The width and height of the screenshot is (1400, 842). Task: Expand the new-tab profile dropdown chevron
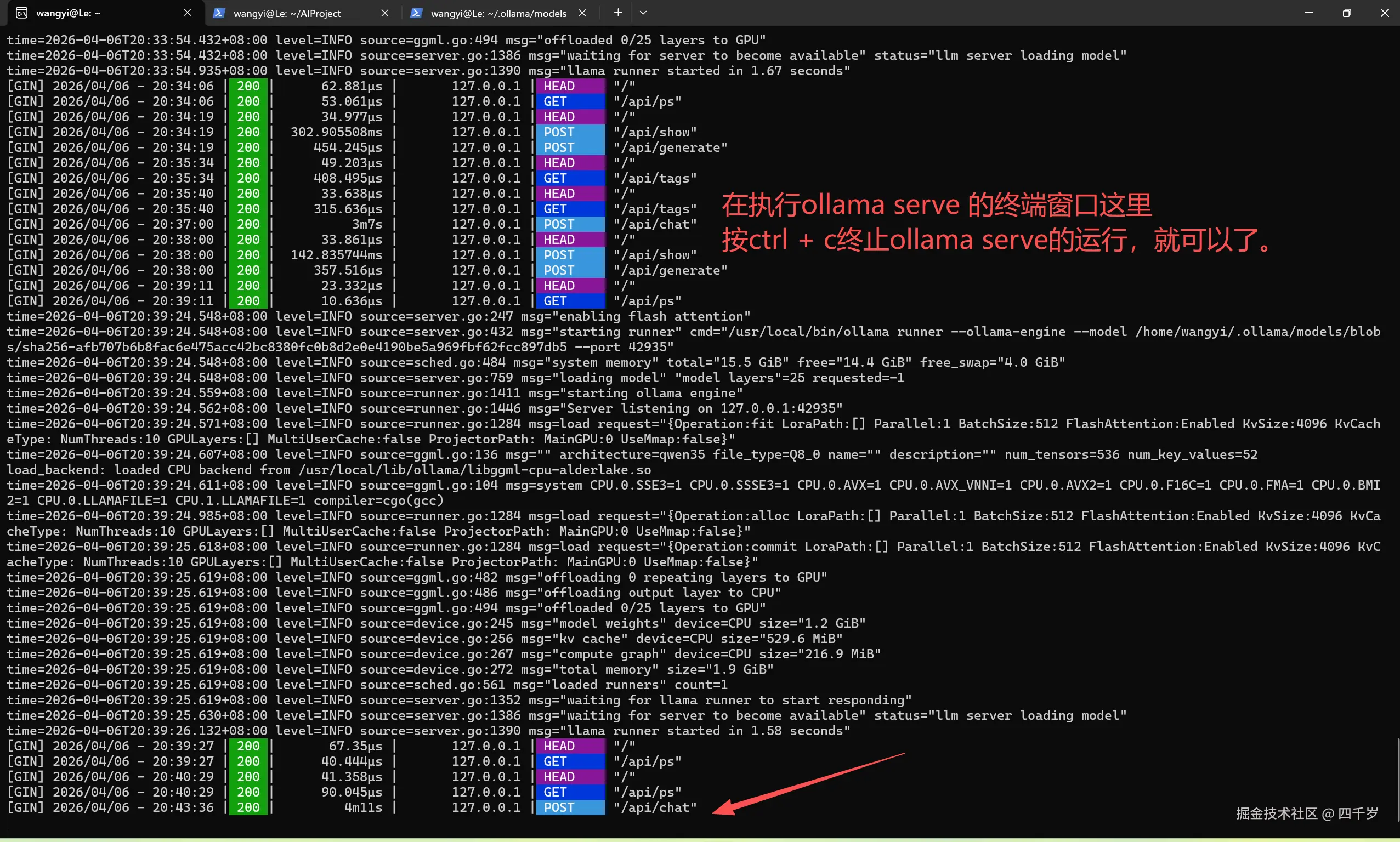pos(643,13)
